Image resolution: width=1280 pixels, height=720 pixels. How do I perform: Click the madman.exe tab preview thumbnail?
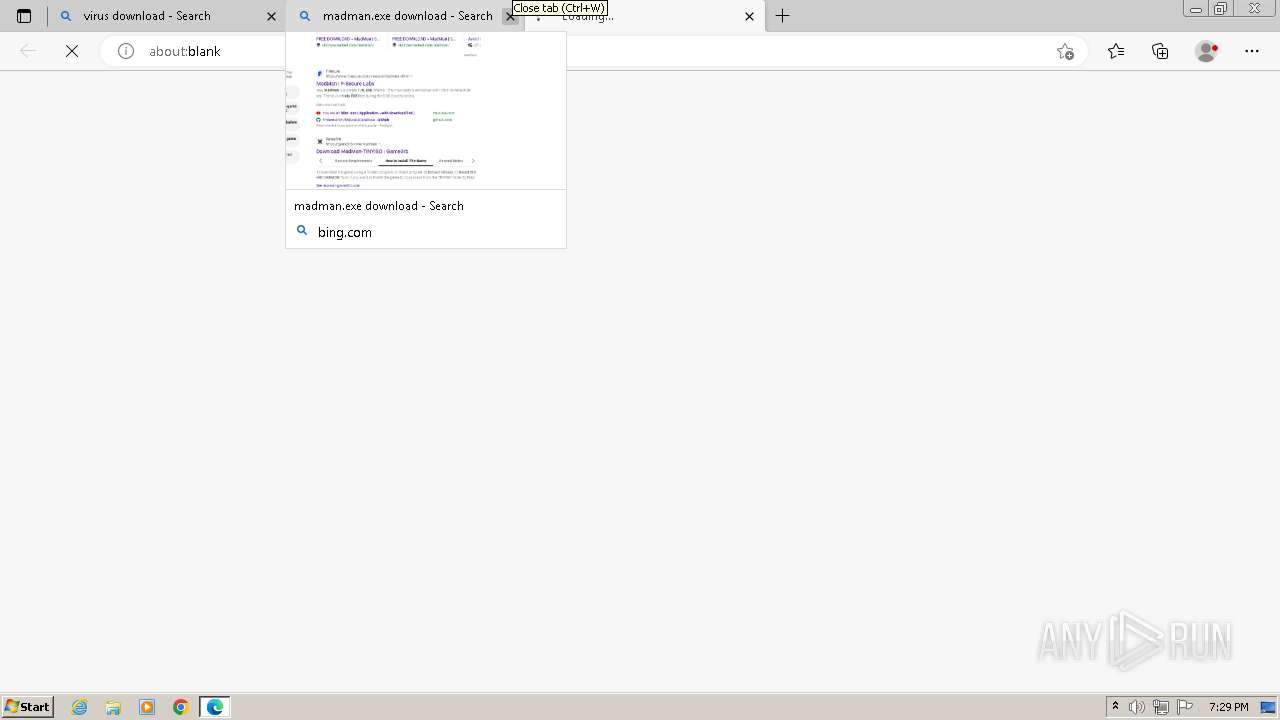point(426,111)
